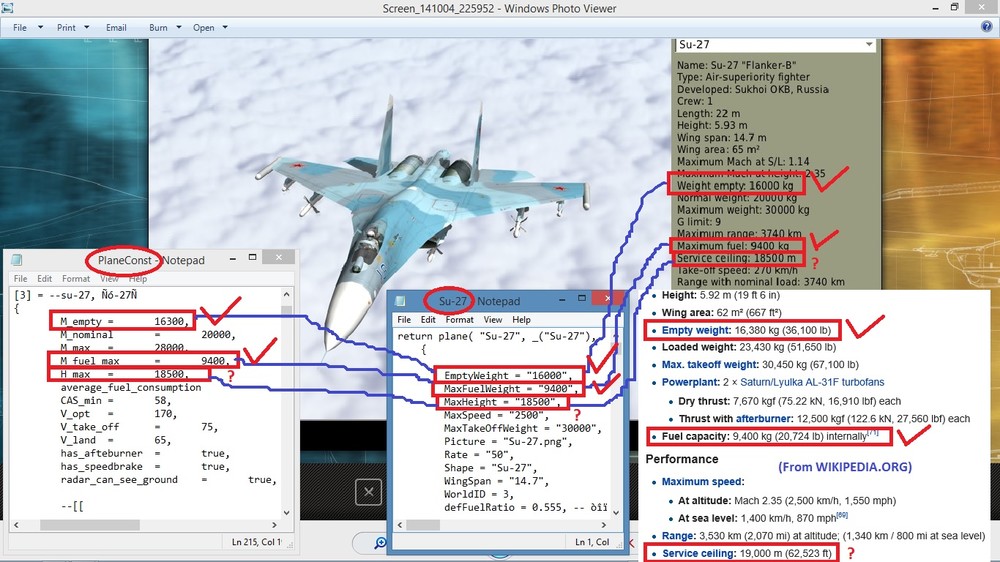This screenshot has width=1000, height=562.
Task: Maximize the PlaneConst Notepad window
Action: [x=253, y=257]
